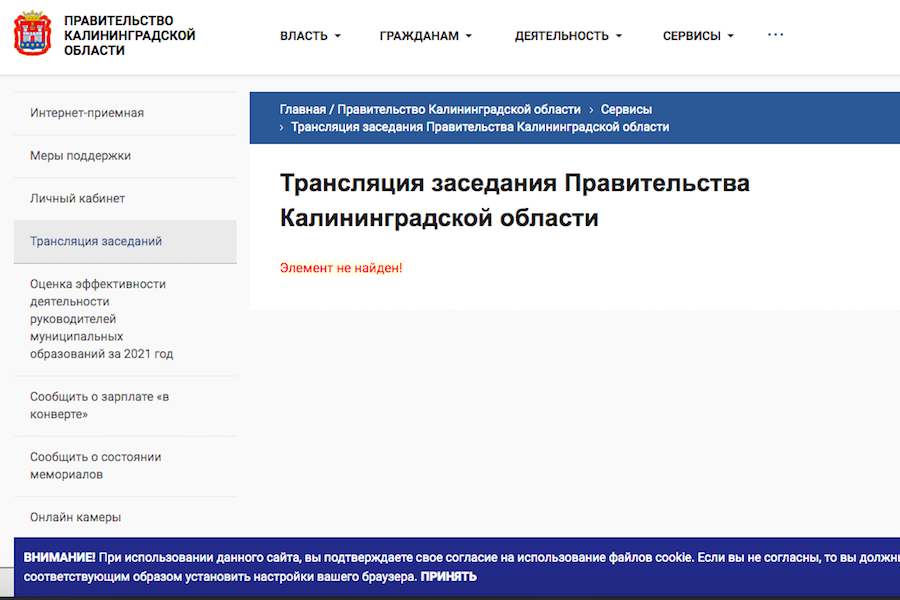
Task: Open the ГРАЖДАНАМ dropdown menu
Action: click(x=420, y=35)
